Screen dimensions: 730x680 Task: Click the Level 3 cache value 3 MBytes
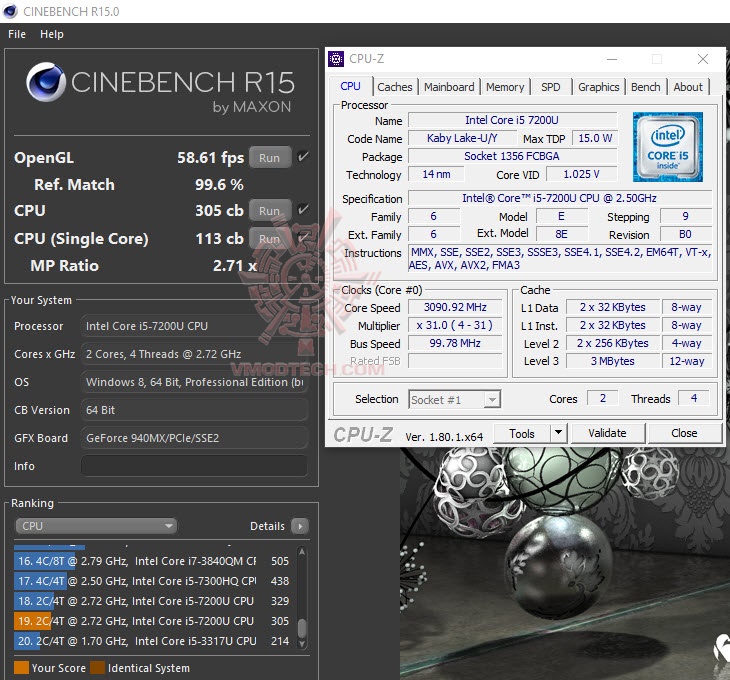613,361
